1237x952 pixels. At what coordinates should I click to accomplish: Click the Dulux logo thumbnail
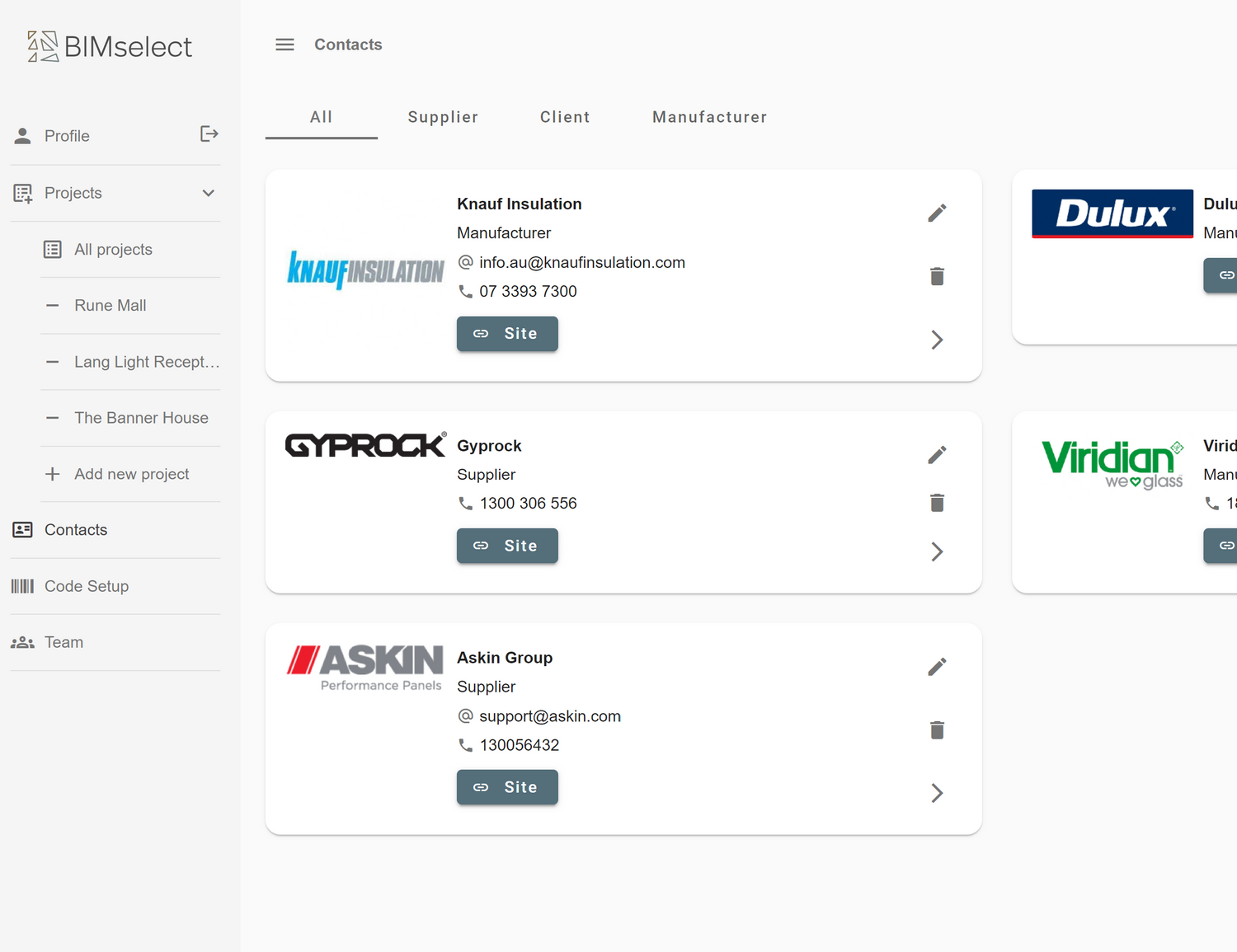[x=1112, y=213]
